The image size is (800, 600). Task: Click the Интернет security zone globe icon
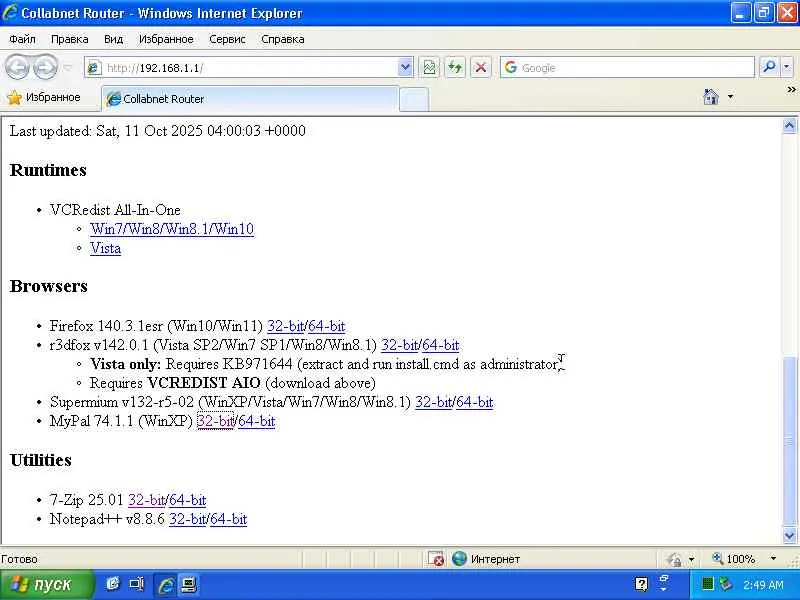point(459,558)
